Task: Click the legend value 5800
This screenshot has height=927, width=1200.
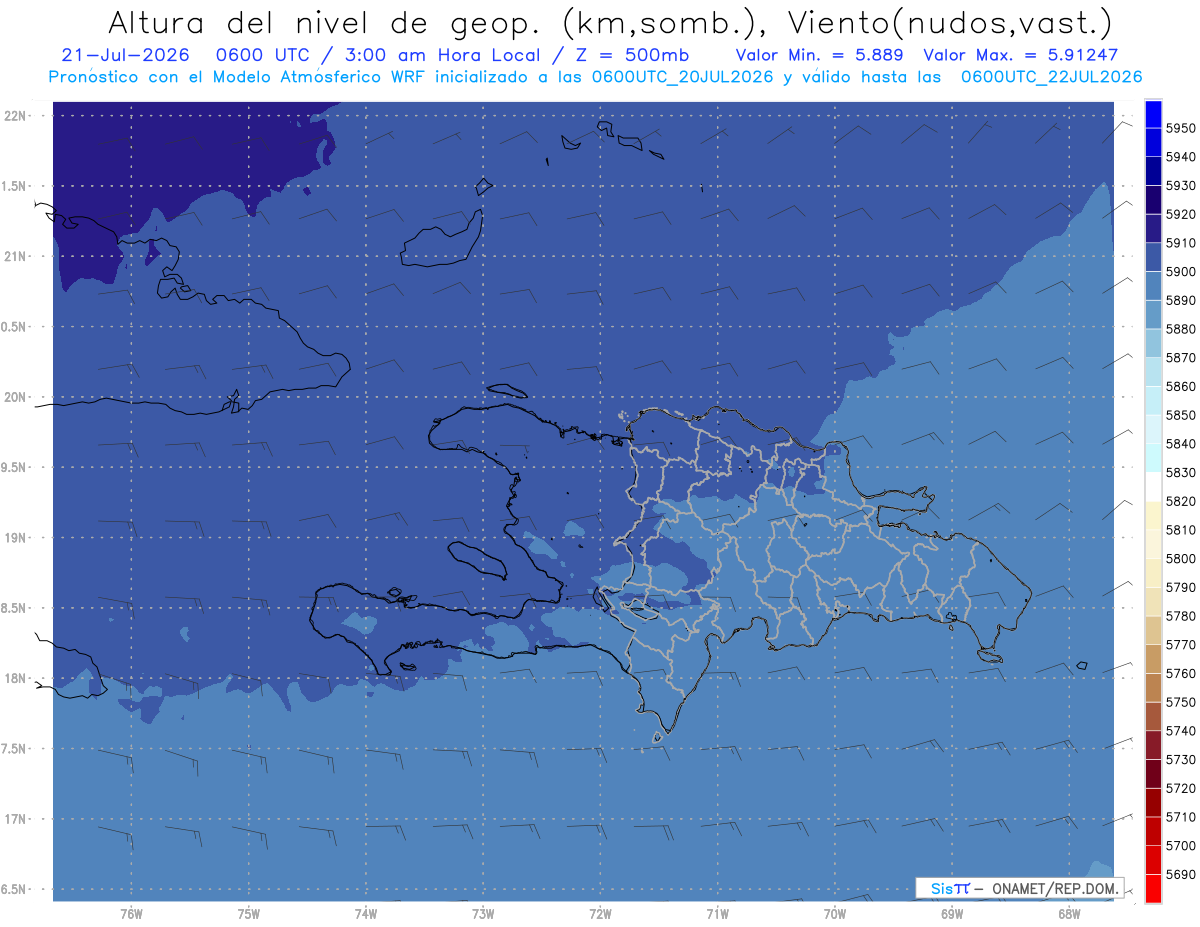Action: [1181, 559]
